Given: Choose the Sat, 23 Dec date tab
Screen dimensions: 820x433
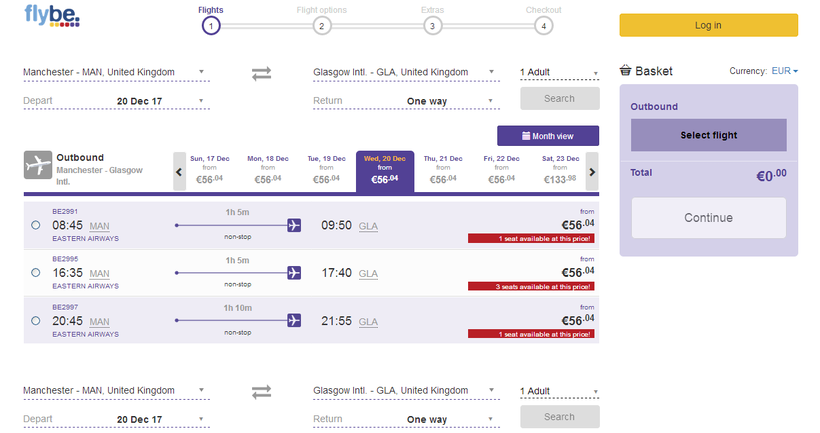Looking at the screenshot, I should tap(560, 172).
